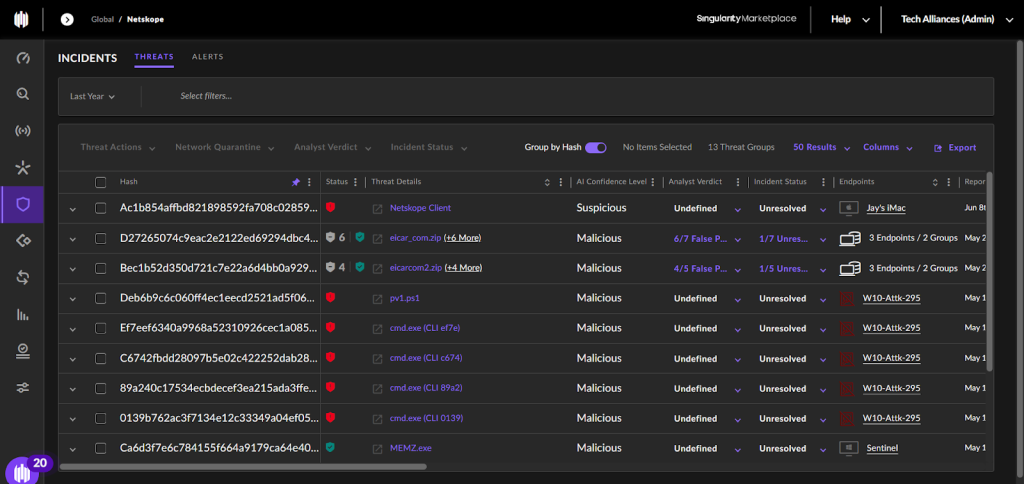
Task: Open the Sentinels broadcast icon
Action: [x=23, y=131]
